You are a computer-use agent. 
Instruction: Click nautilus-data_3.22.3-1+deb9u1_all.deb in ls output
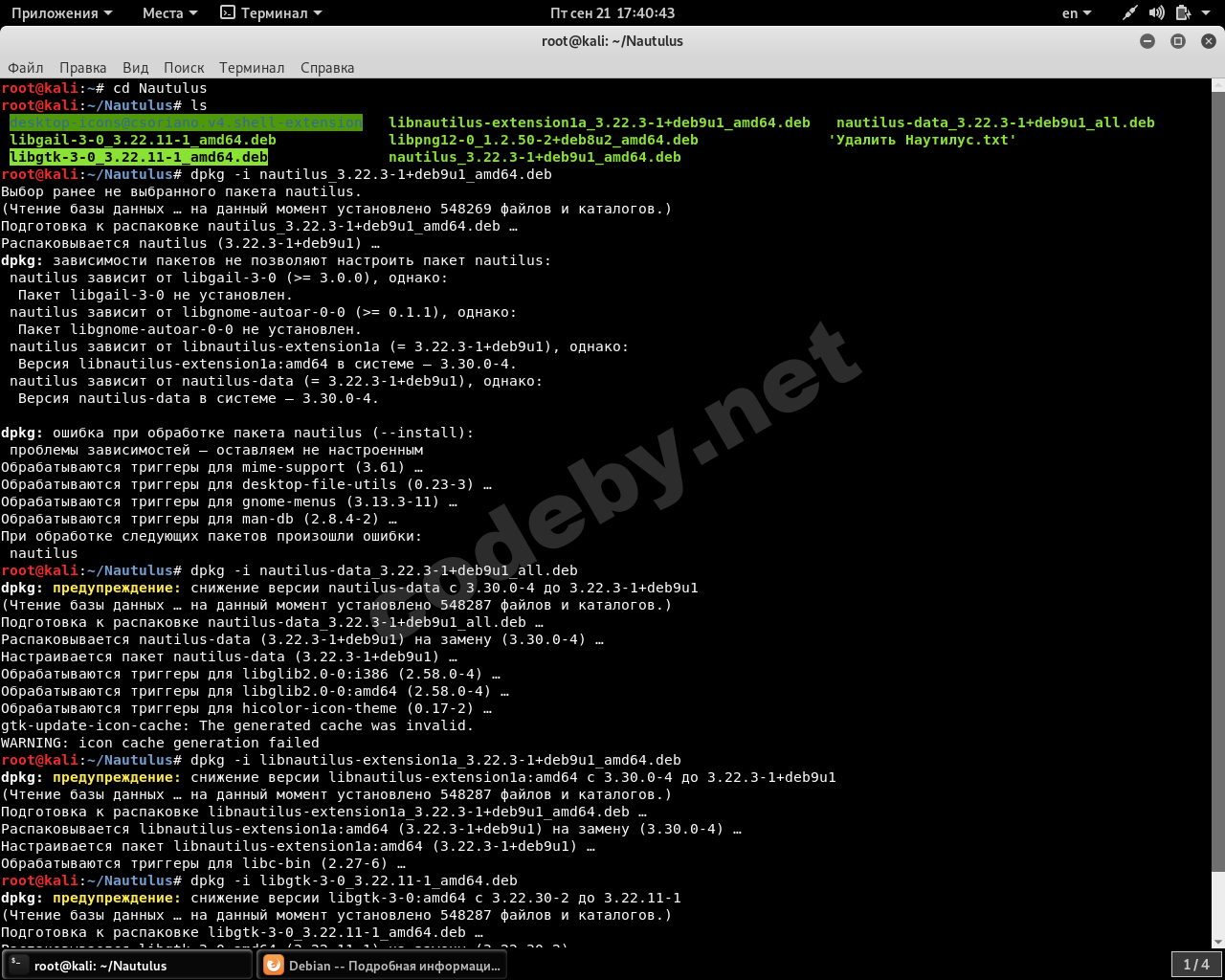[995, 122]
